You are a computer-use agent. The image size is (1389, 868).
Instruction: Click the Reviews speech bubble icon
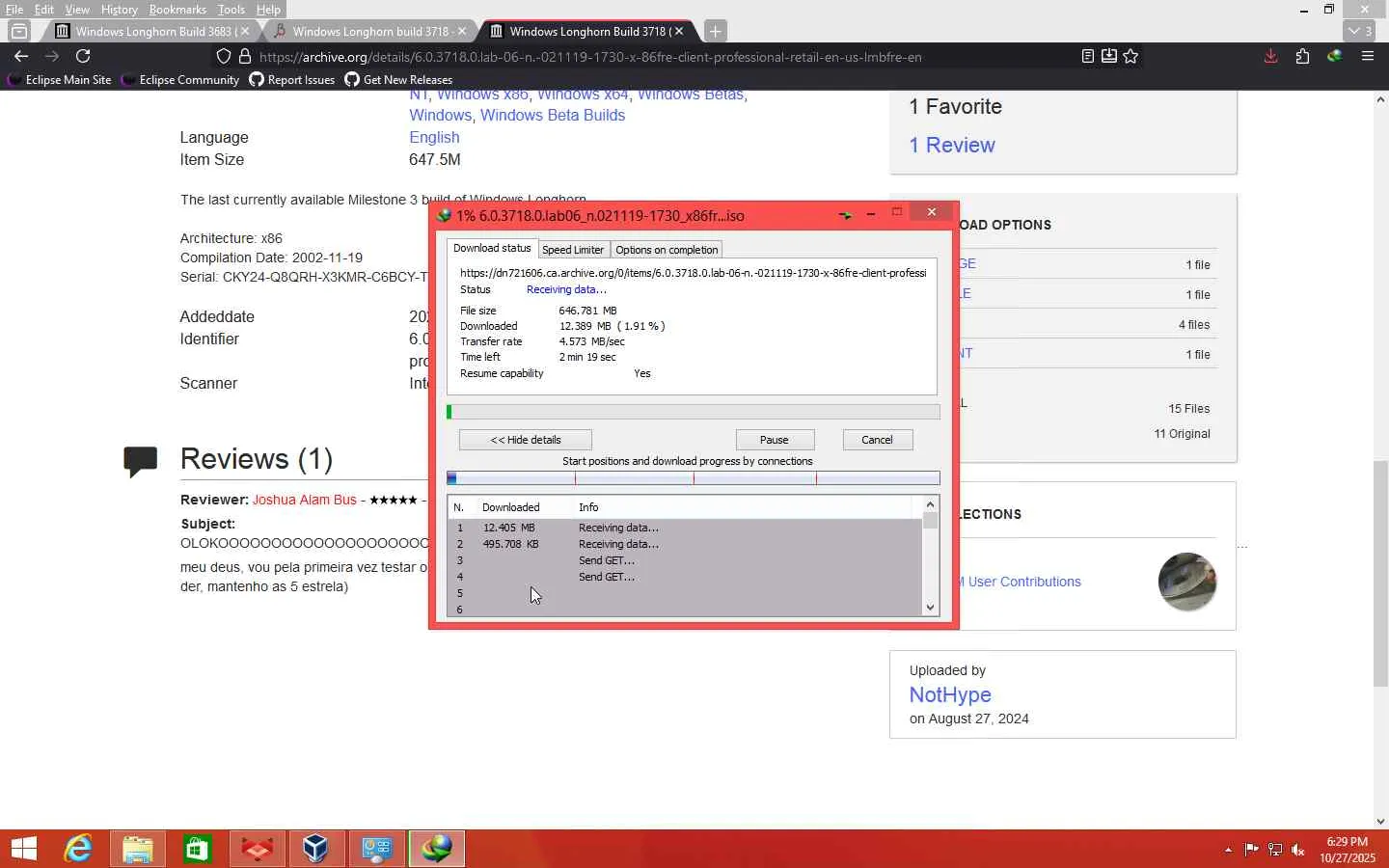point(141,461)
